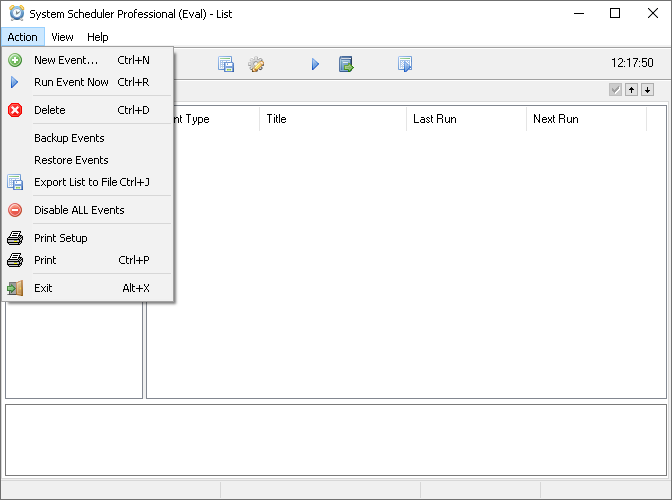The image size is (672, 500).
Task: Sort by the Last Run column header
Action: [466, 119]
